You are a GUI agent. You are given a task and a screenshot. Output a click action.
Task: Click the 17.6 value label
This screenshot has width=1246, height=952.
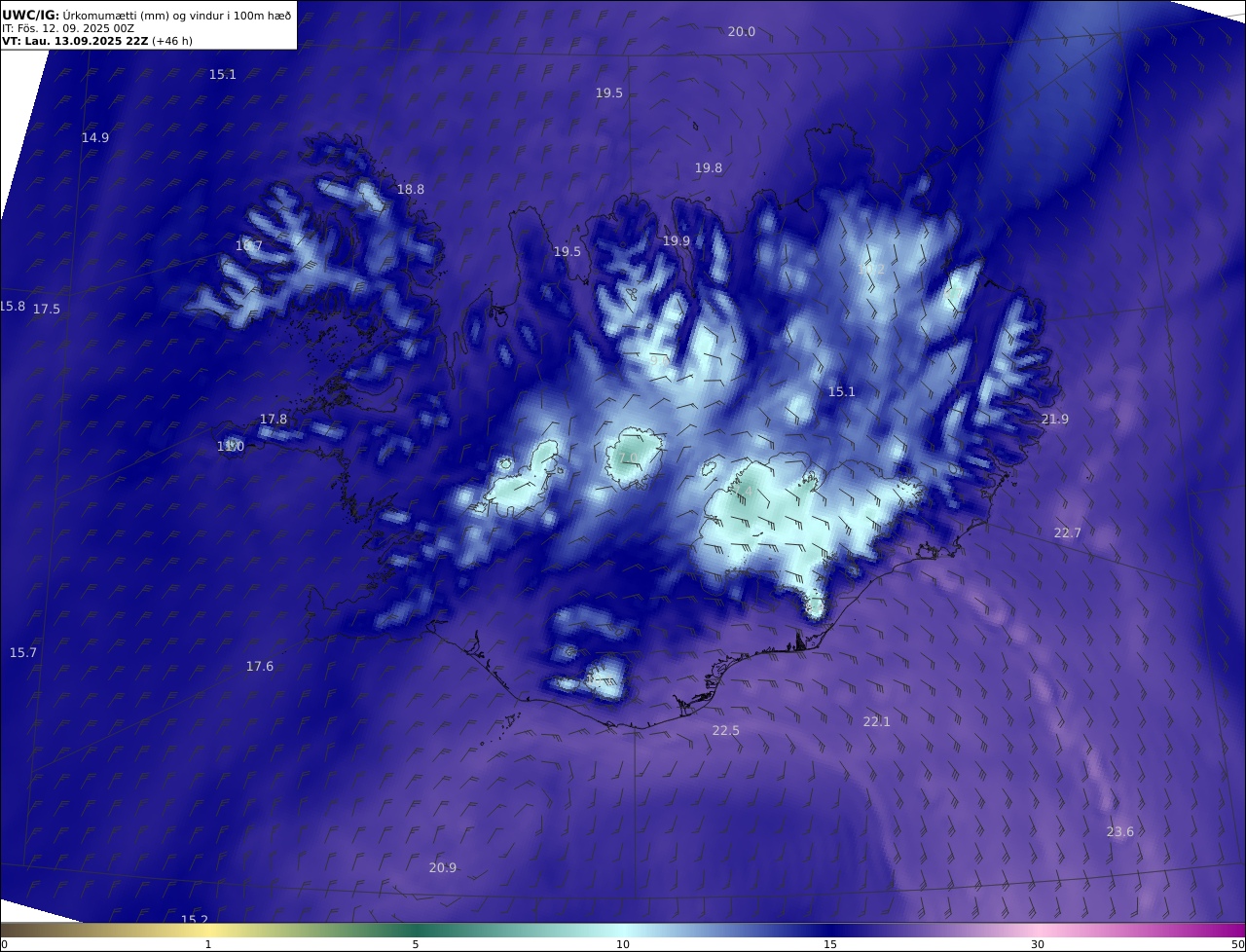260,666
